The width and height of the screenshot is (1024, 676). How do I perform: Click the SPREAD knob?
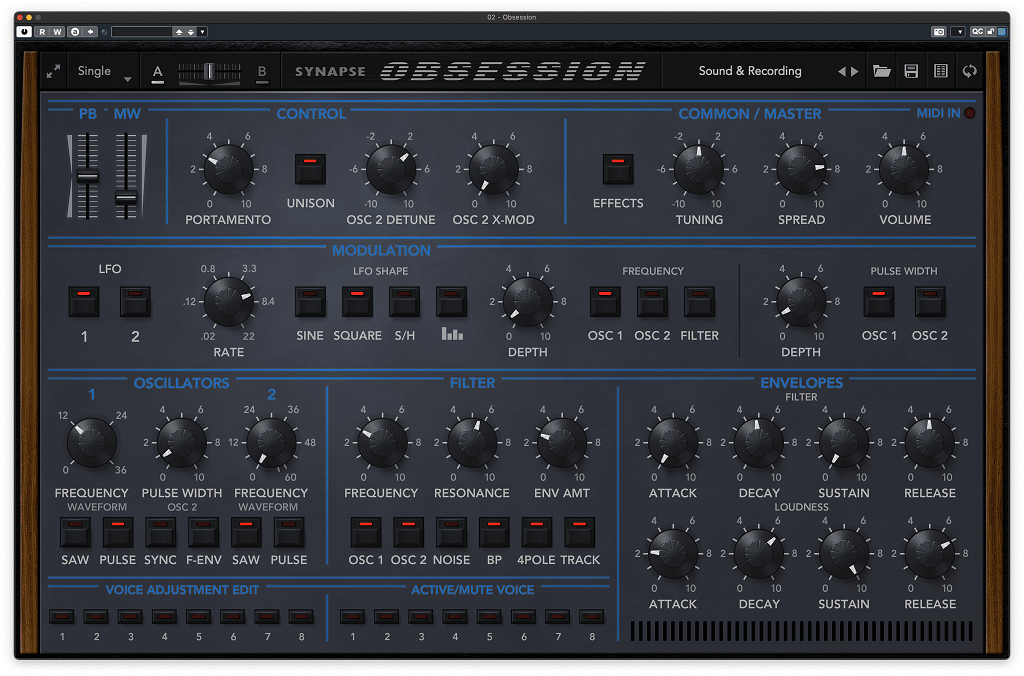(x=801, y=170)
